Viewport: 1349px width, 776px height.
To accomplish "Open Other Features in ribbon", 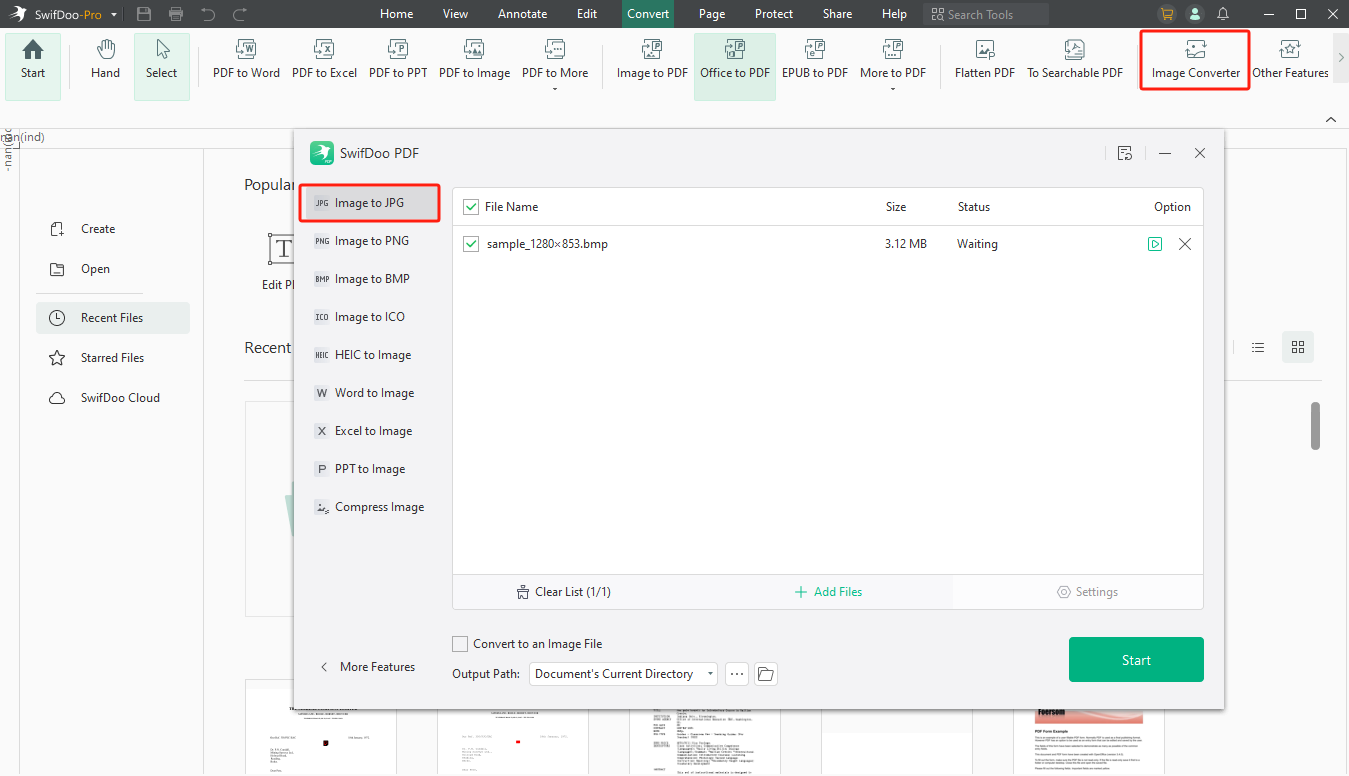I will tap(1290, 60).
